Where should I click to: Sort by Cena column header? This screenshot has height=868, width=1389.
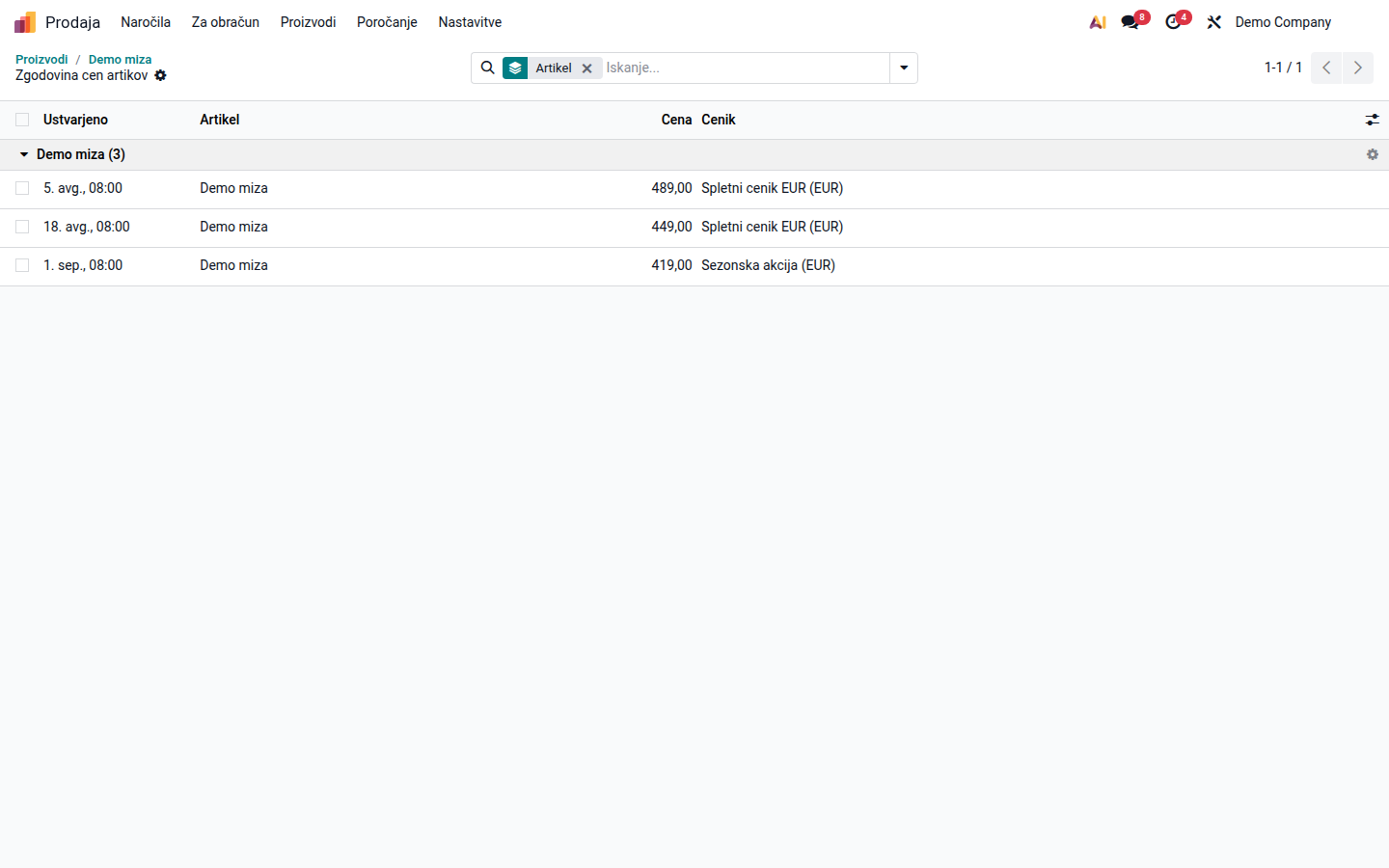pos(676,120)
